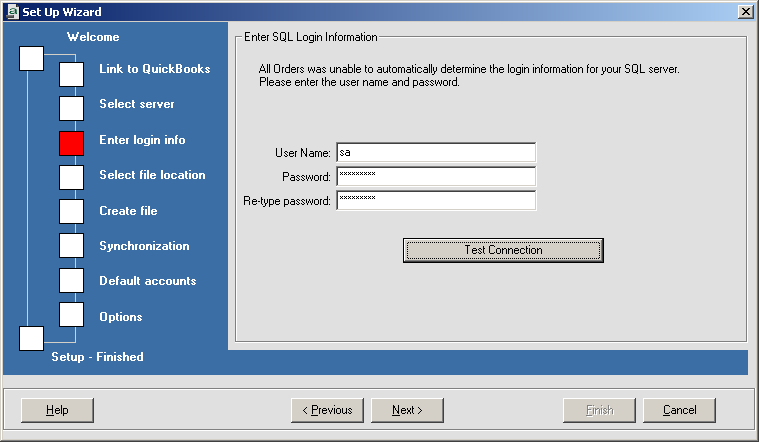Image resolution: width=759 pixels, height=442 pixels.
Task: Select the Create file step box
Action: click(x=72, y=212)
